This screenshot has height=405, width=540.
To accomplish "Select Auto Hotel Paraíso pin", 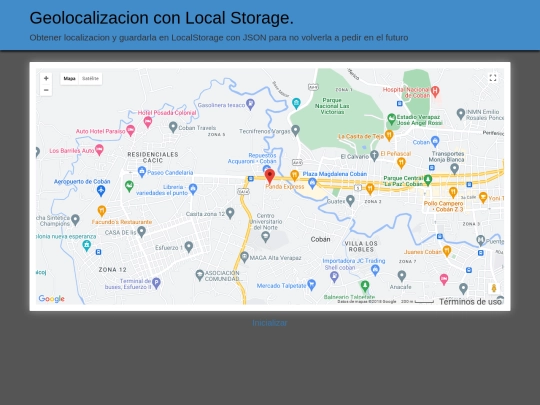I will [130, 131].
